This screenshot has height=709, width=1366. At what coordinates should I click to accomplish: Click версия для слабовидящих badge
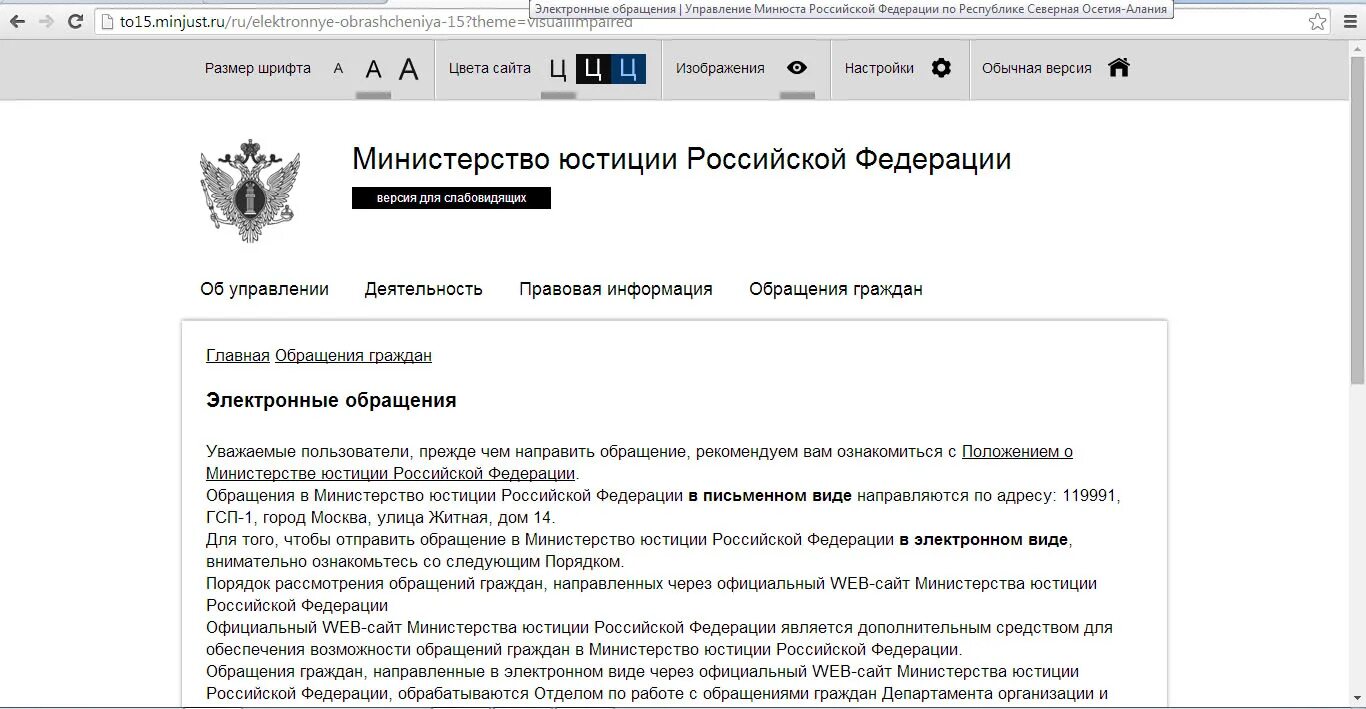pos(451,198)
